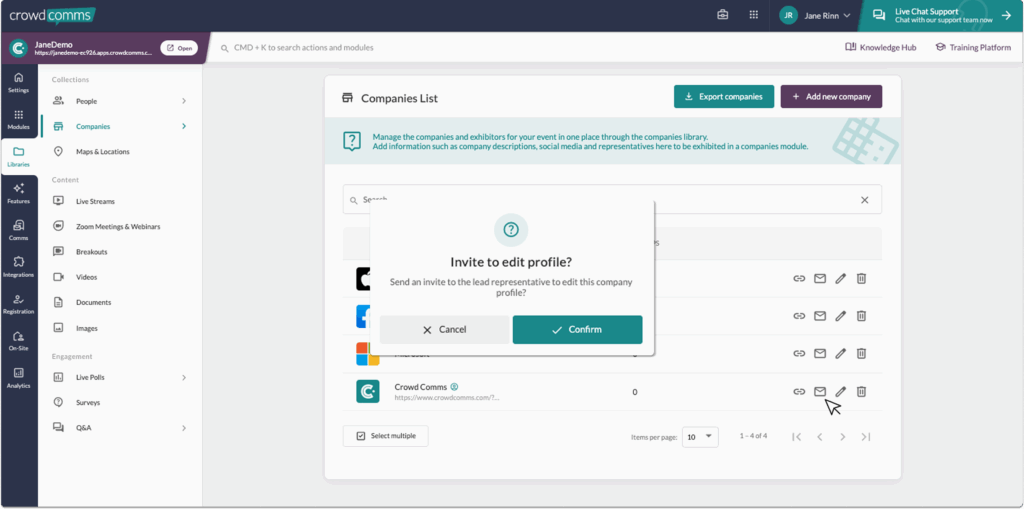This screenshot has width=1024, height=509.
Task: Click the edit pencil icon for Crowd Comms
Action: [x=840, y=392]
